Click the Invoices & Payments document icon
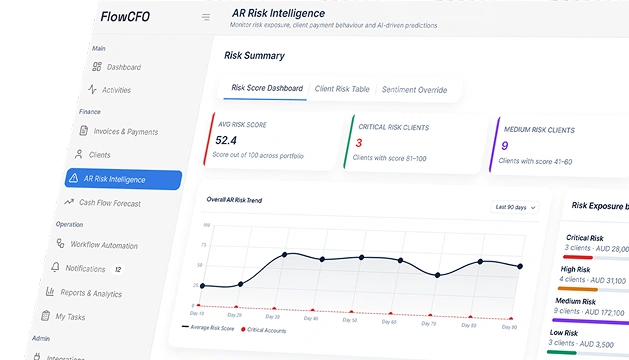 pos(83,130)
